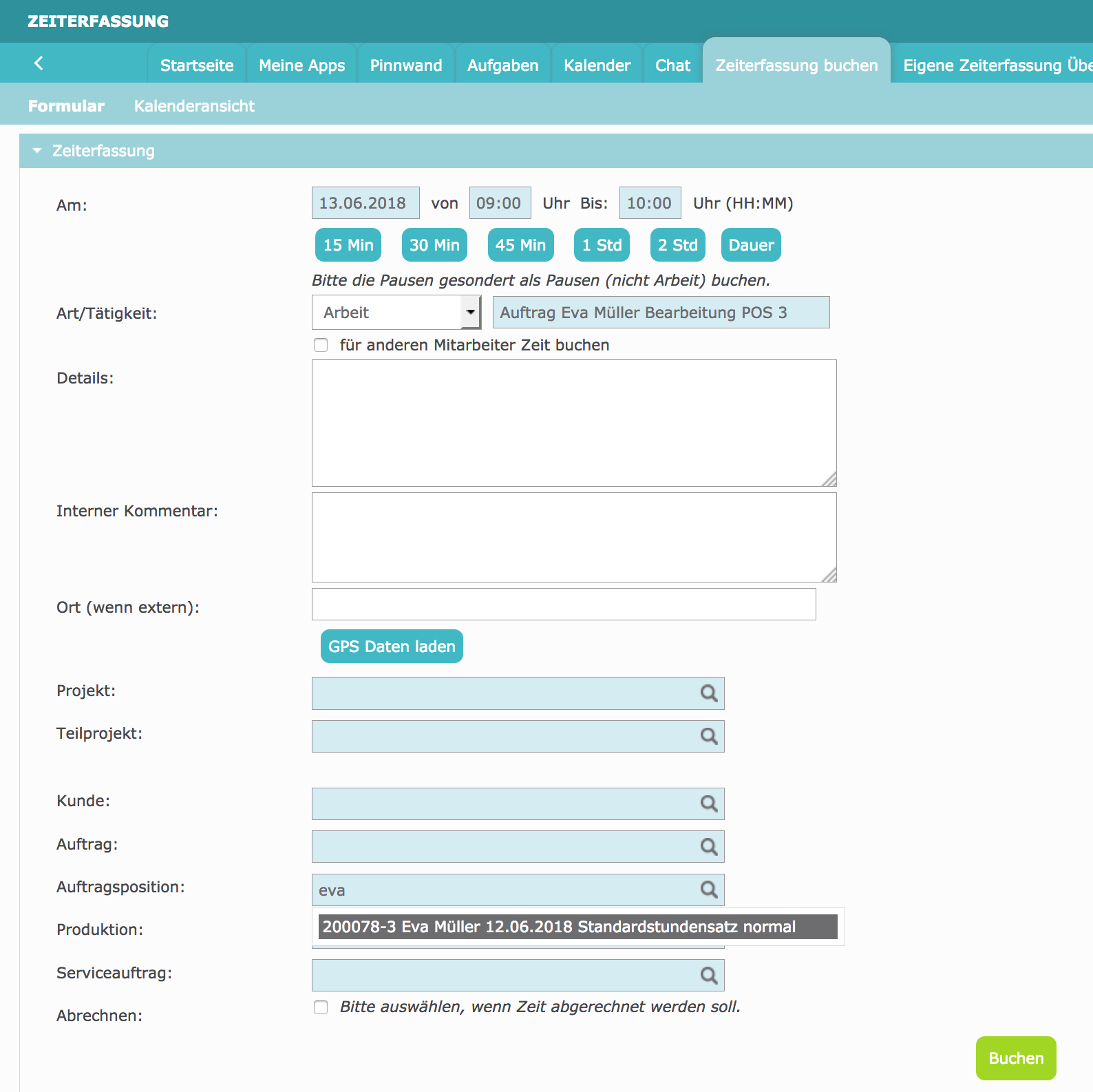Open the Arbeit dropdown
The width and height of the screenshot is (1093, 1092).
tap(396, 313)
